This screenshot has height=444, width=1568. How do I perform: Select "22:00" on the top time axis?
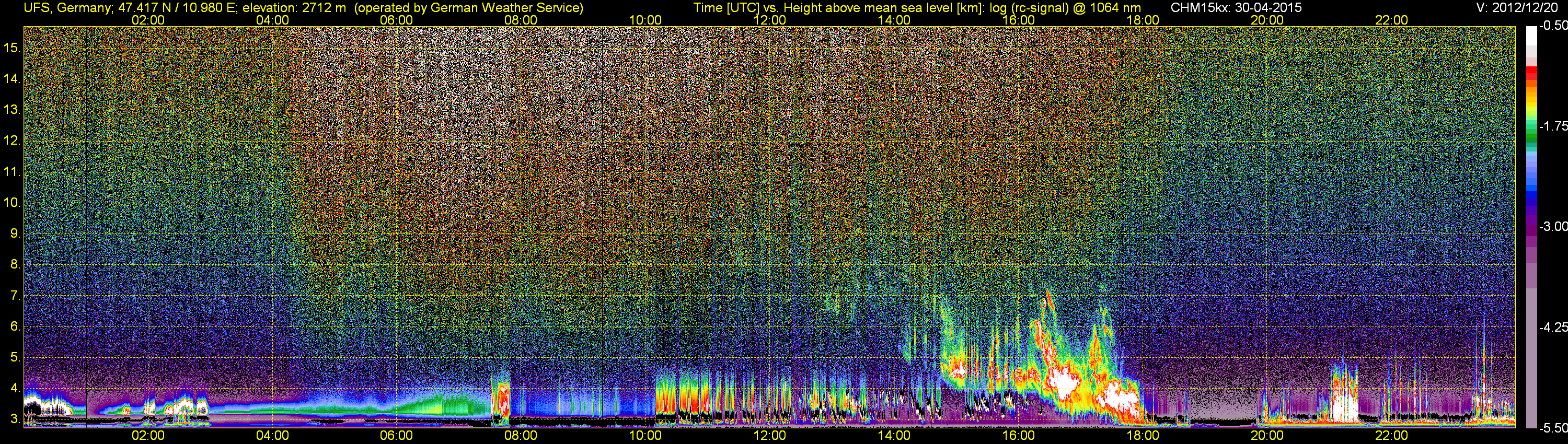click(1391, 20)
